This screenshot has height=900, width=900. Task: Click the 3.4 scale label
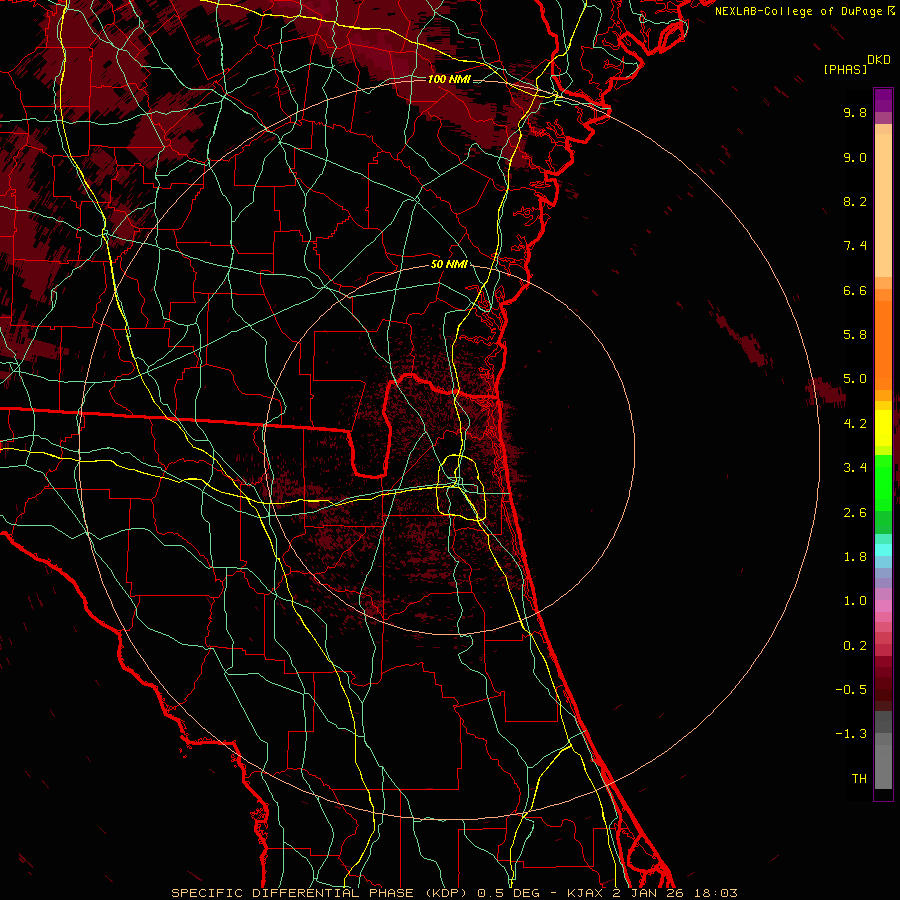pos(855,468)
